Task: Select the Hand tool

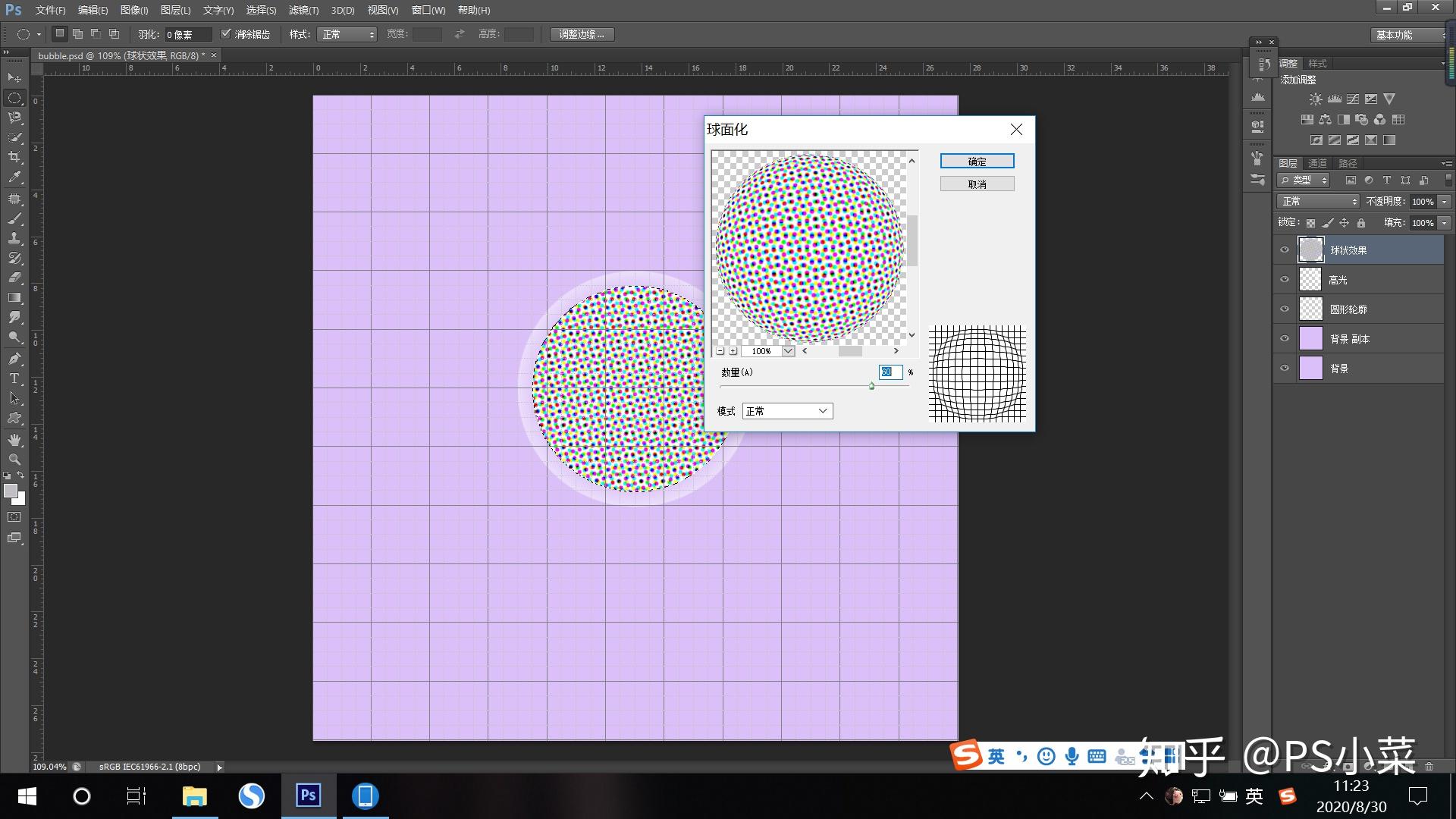Action: coord(14,439)
